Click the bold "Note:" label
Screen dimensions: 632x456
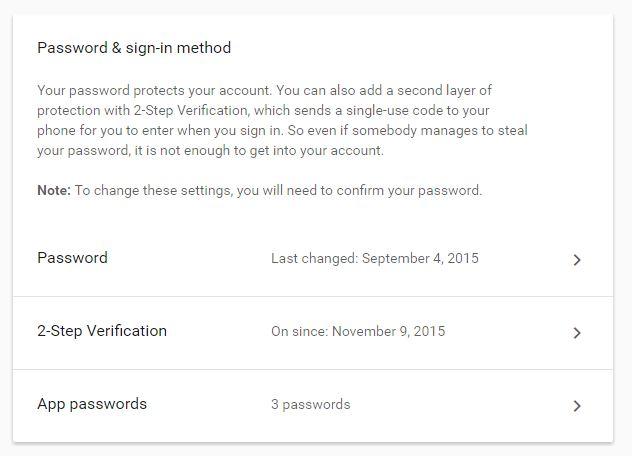tap(54, 190)
